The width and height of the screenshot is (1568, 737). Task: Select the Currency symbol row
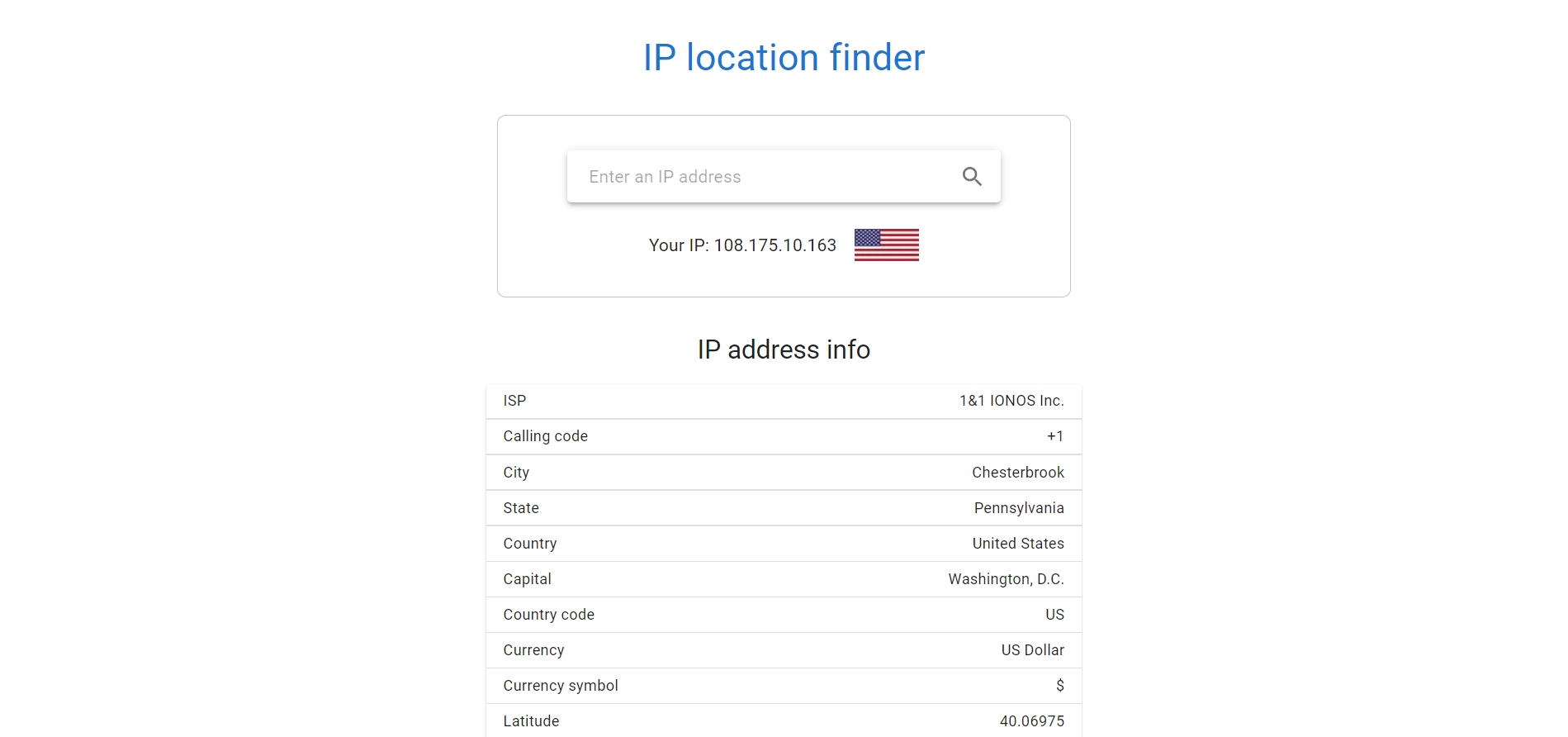784,686
